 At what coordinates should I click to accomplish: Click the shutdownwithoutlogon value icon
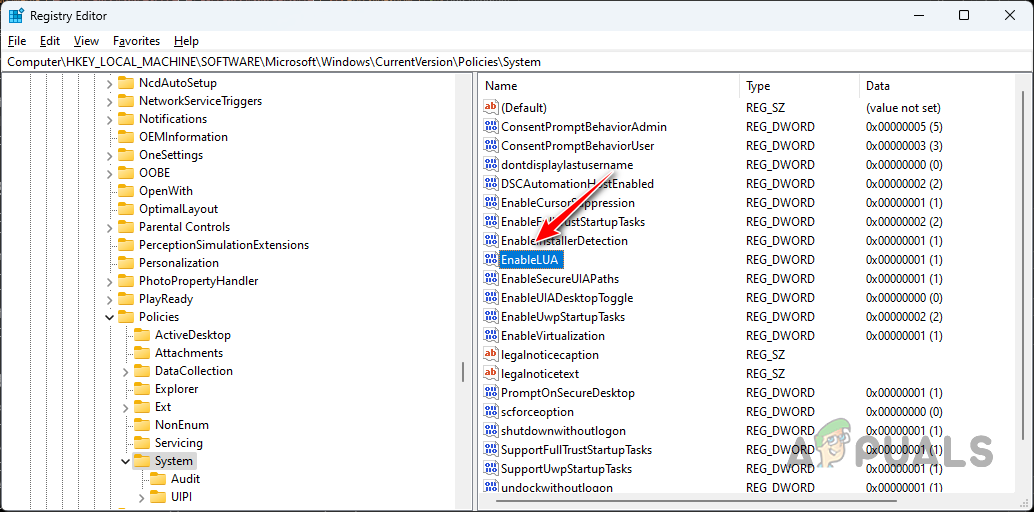[x=491, y=431]
